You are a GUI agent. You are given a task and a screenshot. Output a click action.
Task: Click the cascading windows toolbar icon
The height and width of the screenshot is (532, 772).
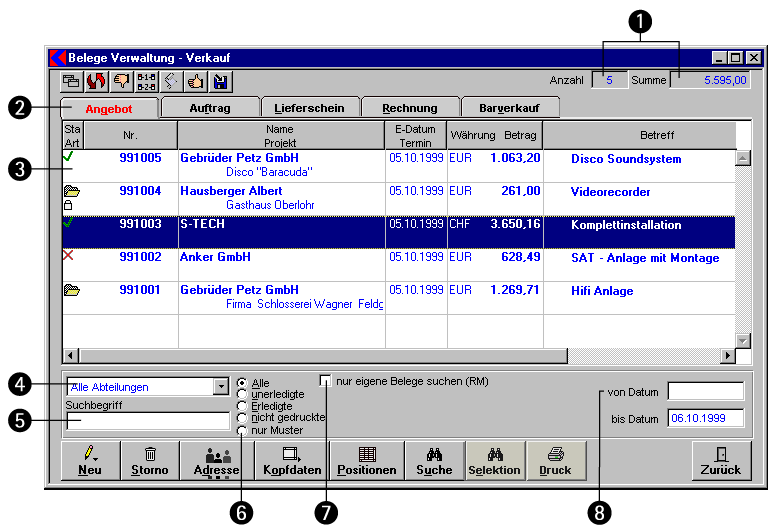pyautogui.click(x=72, y=82)
